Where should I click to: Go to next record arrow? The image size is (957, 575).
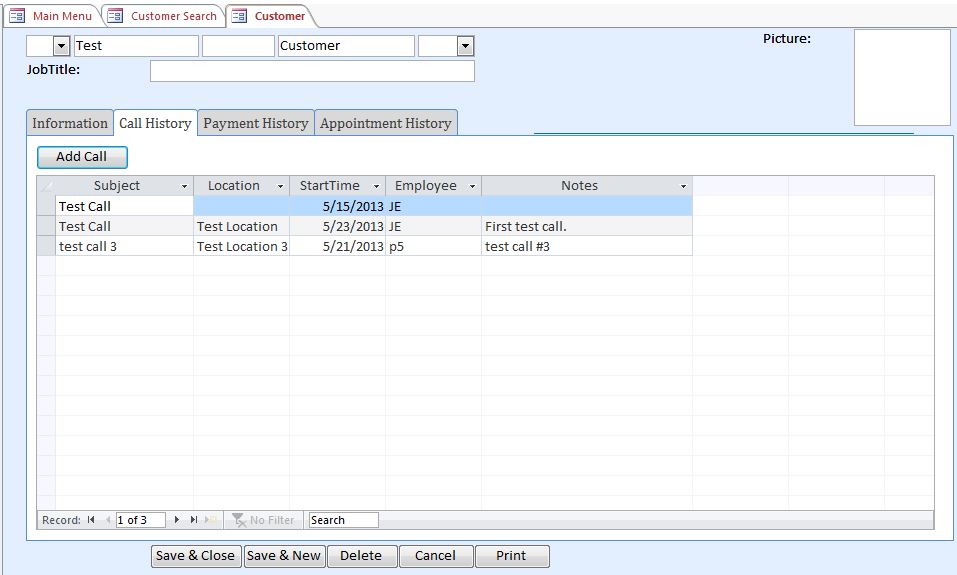(x=177, y=520)
